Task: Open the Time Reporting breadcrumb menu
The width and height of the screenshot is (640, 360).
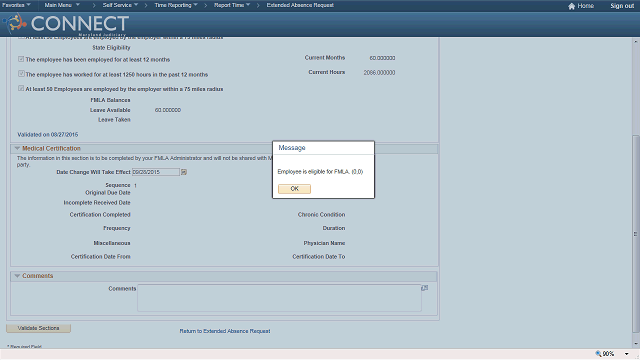Action: [x=176, y=5]
